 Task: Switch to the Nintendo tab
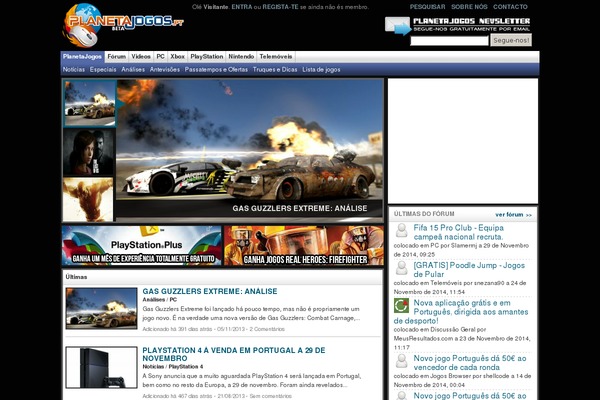click(241, 57)
